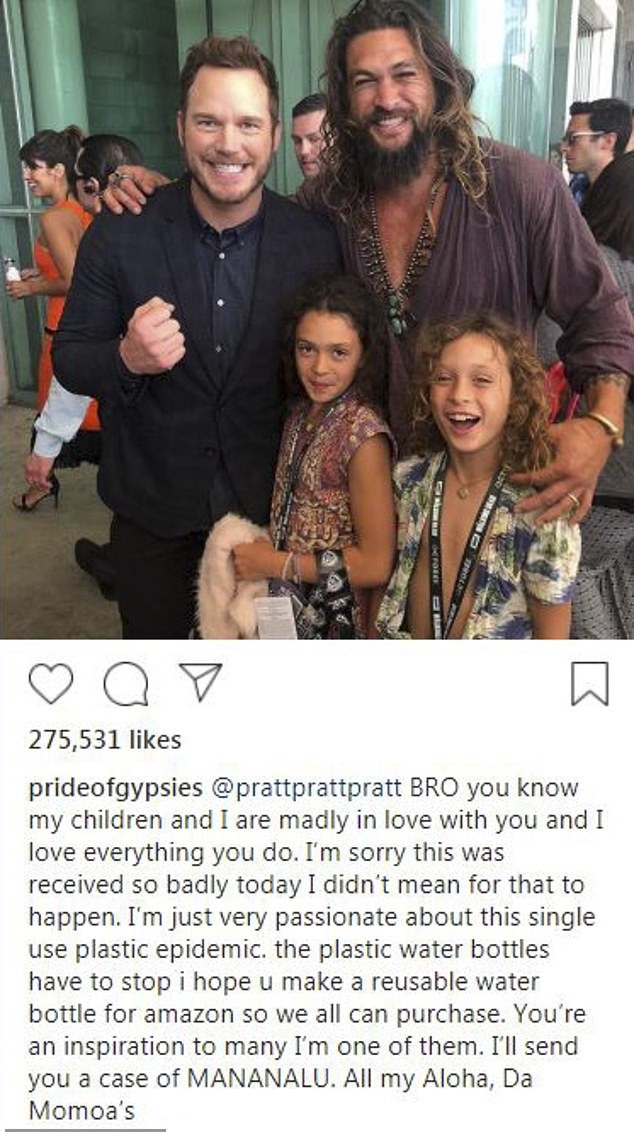
Task: Click the woman in the orange dress
Action: click(54, 303)
